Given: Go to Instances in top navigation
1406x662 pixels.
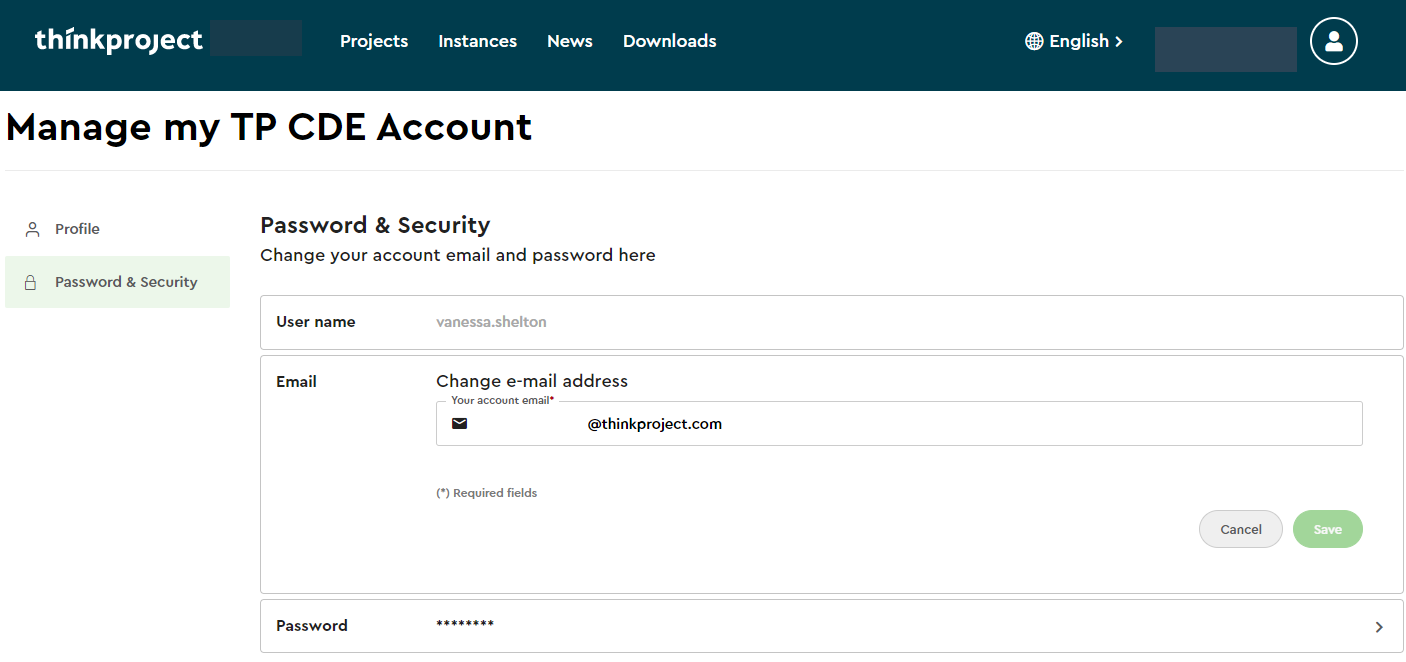Looking at the screenshot, I should [477, 41].
